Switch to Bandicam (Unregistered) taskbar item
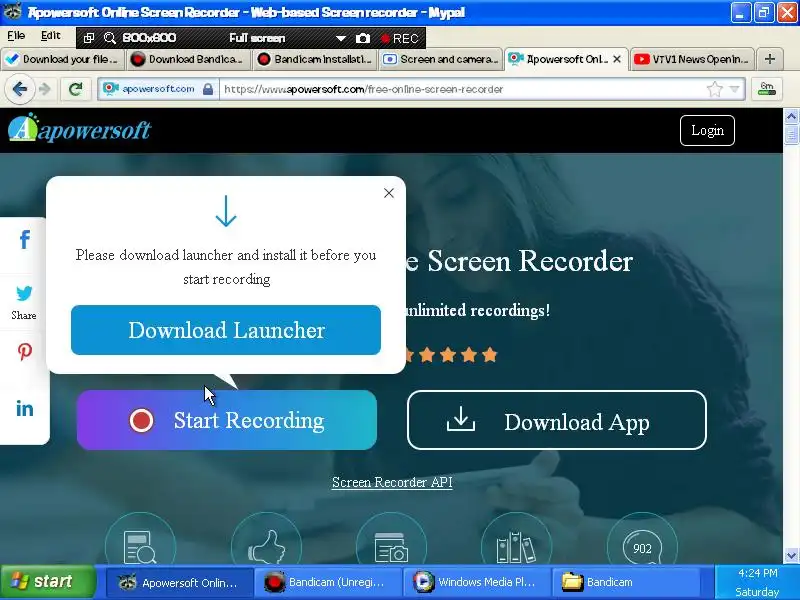The height and width of the screenshot is (600, 800). pyautogui.click(x=328, y=582)
